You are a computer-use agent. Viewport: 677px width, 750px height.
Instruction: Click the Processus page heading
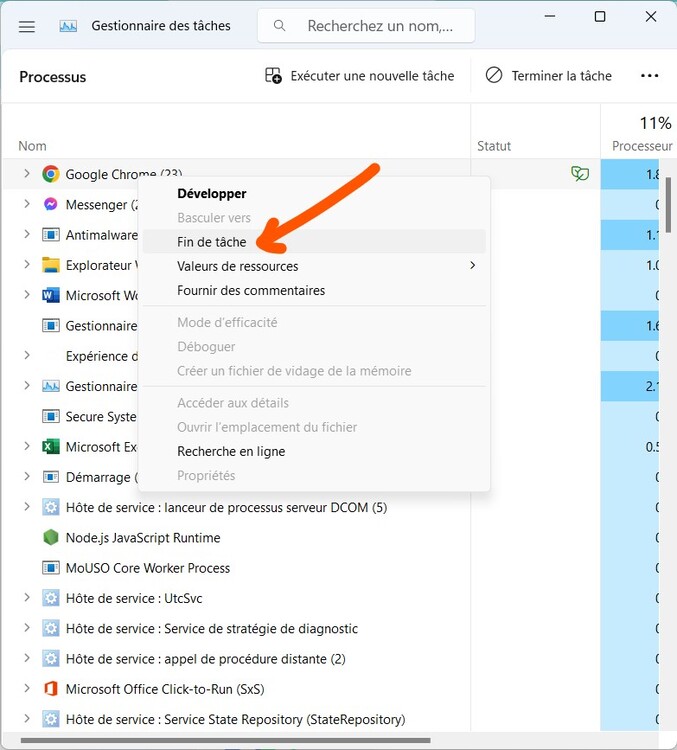pyautogui.click(x=53, y=77)
